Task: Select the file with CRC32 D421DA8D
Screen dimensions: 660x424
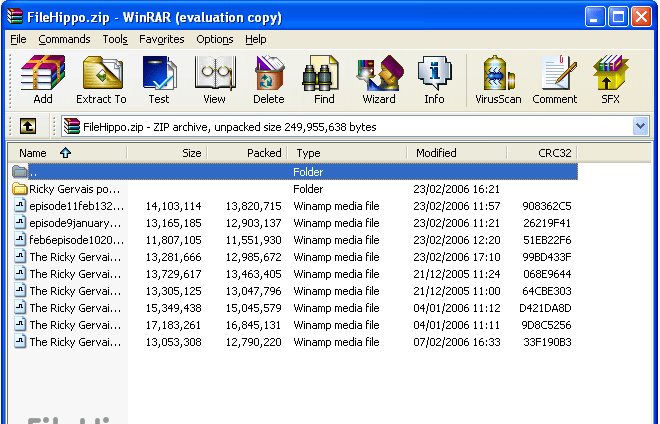Action: [295, 308]
